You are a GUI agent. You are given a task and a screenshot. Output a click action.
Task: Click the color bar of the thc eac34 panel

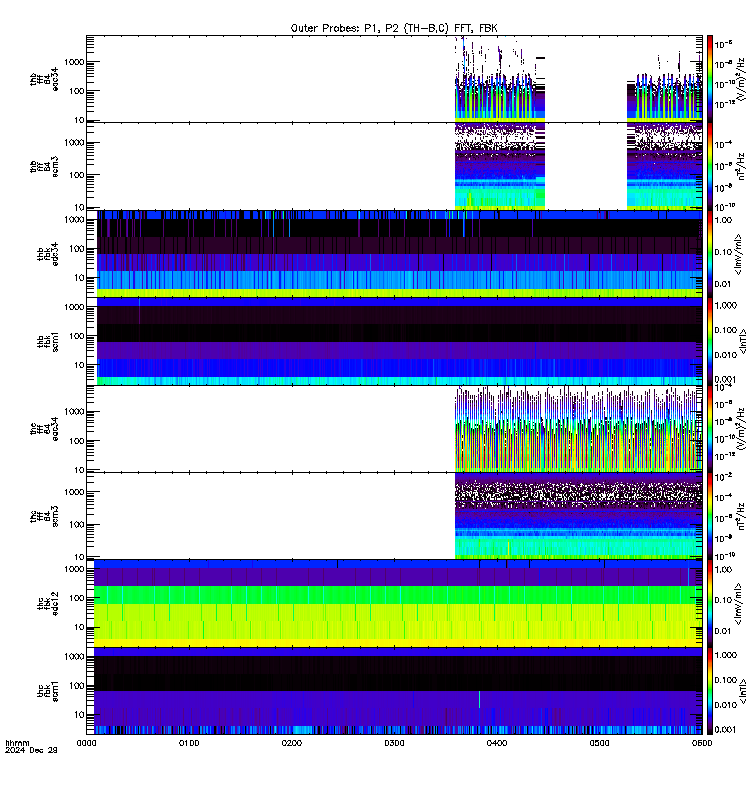710,429
